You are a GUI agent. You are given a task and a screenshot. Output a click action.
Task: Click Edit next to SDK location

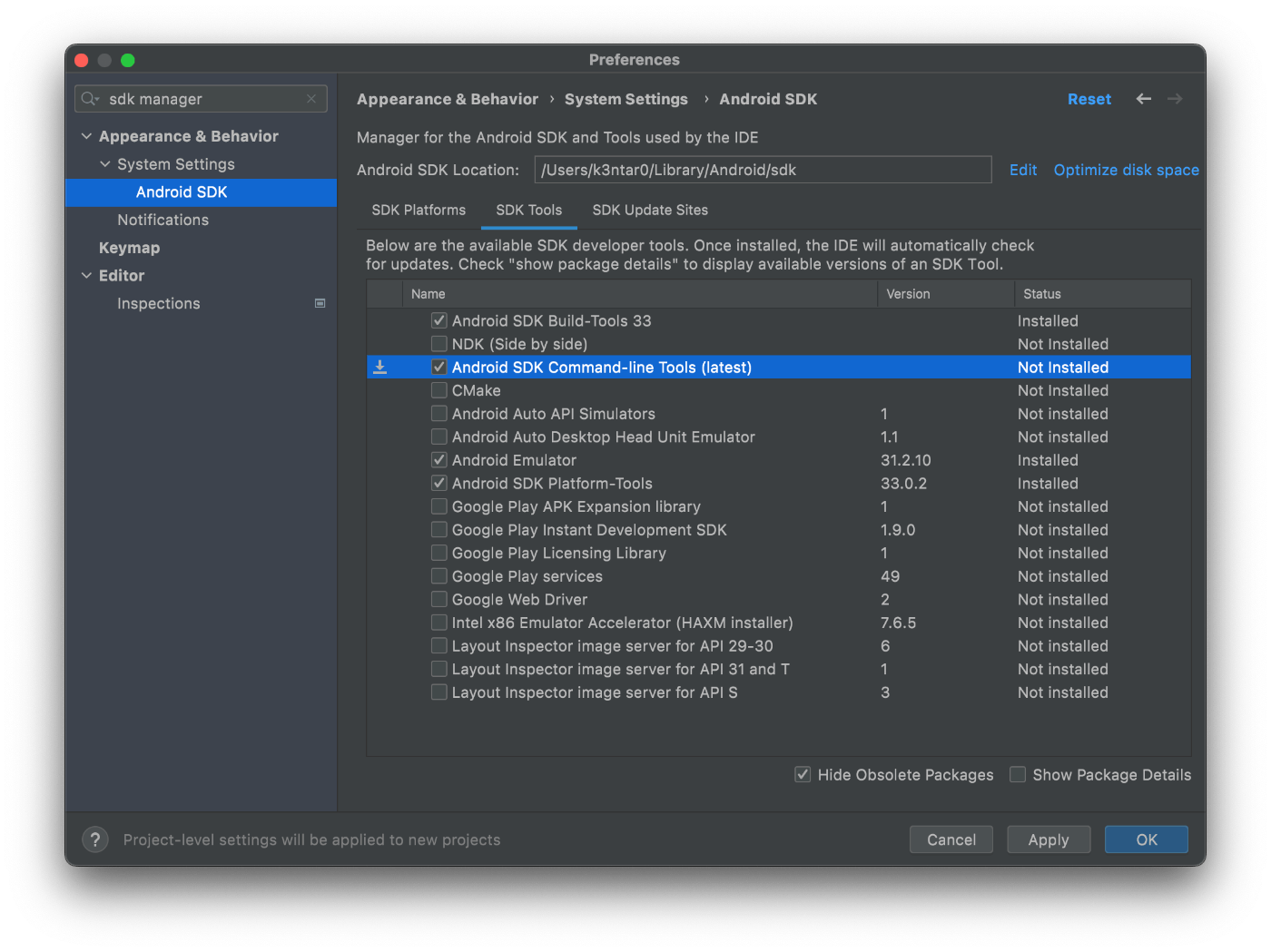(x=1023, y=170)
